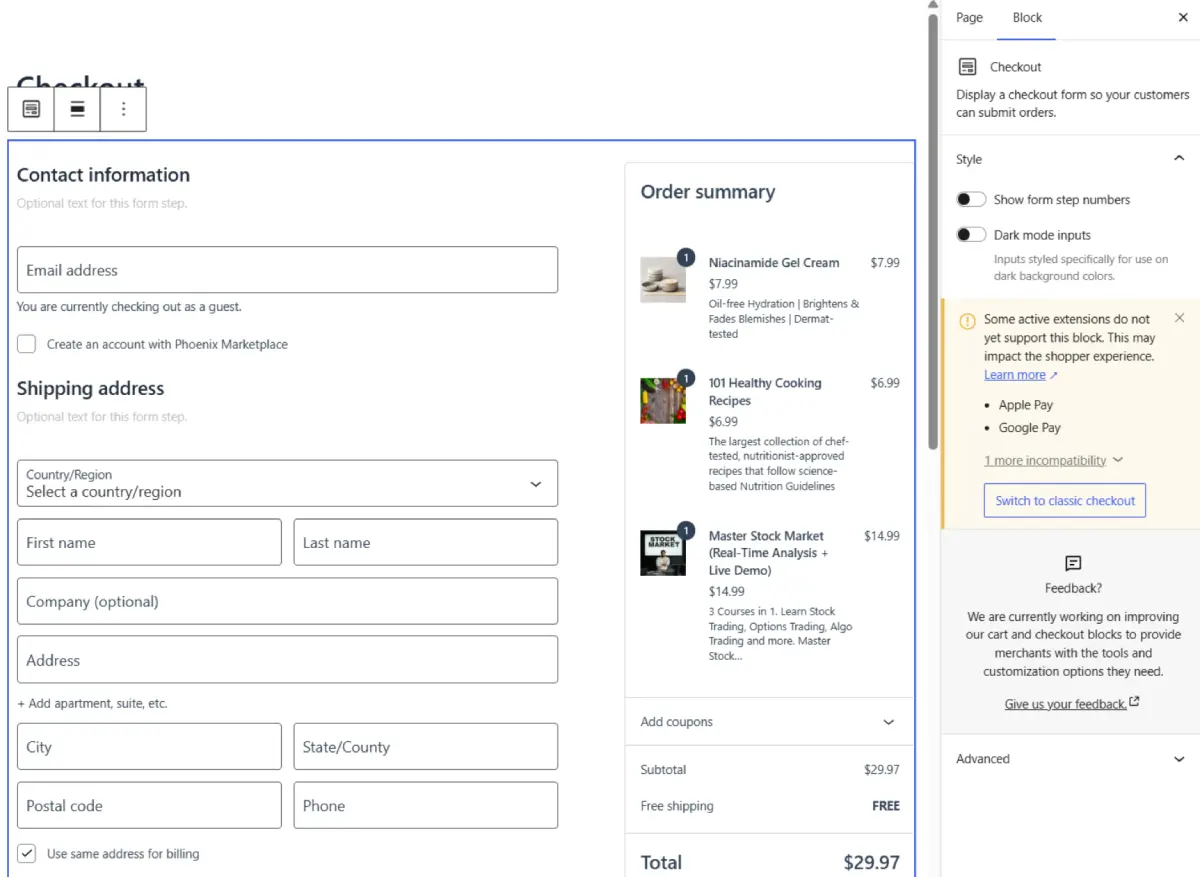Image resolution: width=1200 pixels, height=877 pixels.
Task: Click the Address input field
Action: click(x=287, y=660)
